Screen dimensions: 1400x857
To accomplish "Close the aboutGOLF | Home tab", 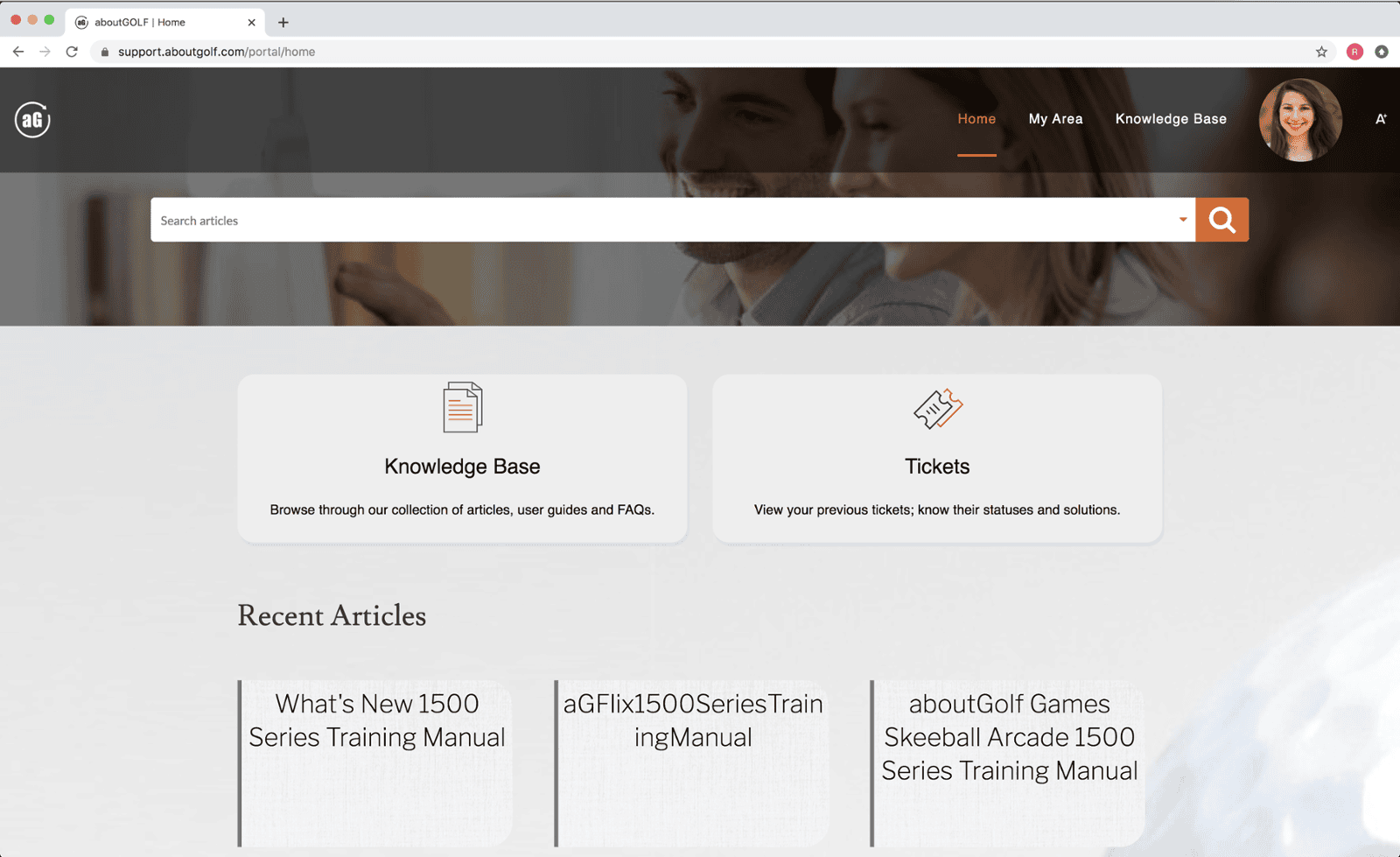I will tap(251, 22).
